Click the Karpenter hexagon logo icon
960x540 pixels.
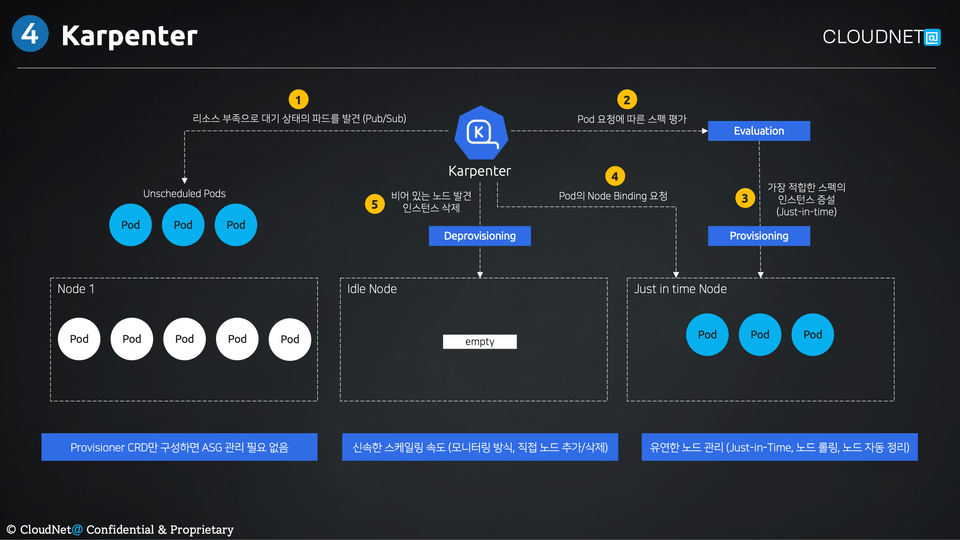pyautogui.click(x=481, y=133)
